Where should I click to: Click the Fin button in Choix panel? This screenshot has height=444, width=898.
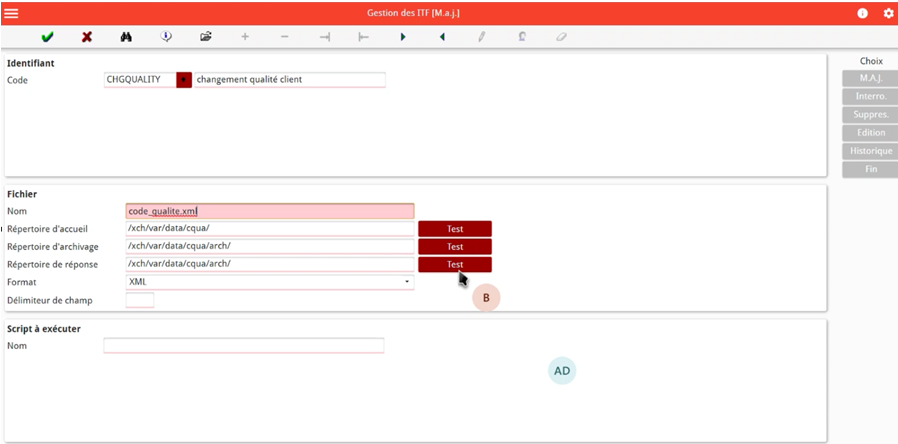(x=870, y=169)
